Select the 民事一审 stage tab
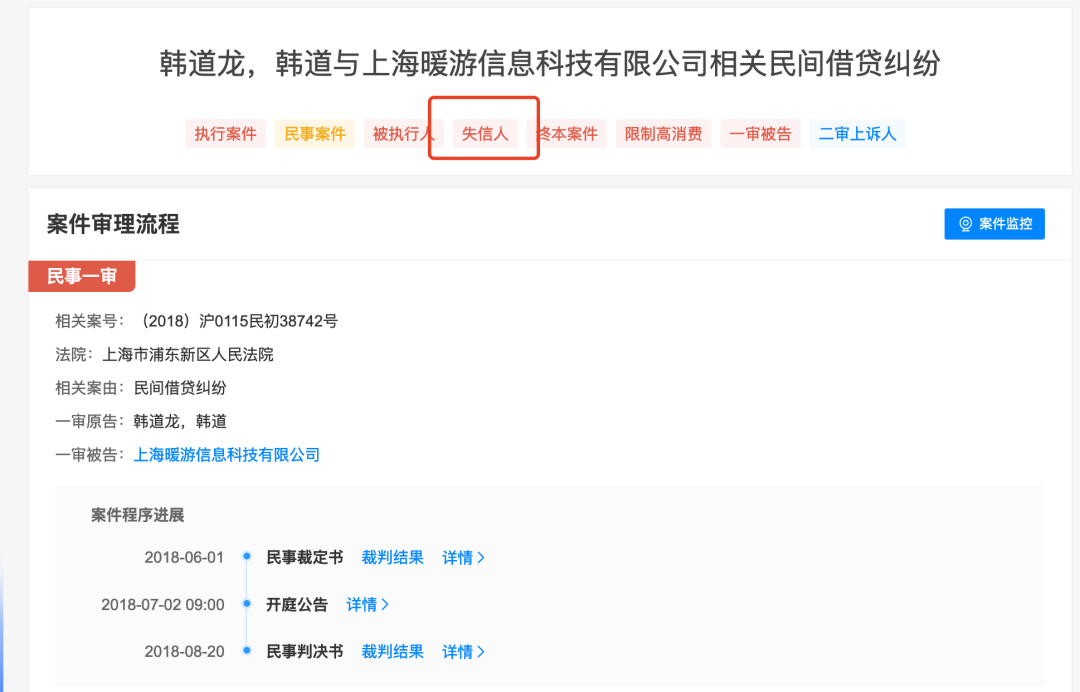The height and width of the screenshot is (692, 1080). click(x=81, y=276)
